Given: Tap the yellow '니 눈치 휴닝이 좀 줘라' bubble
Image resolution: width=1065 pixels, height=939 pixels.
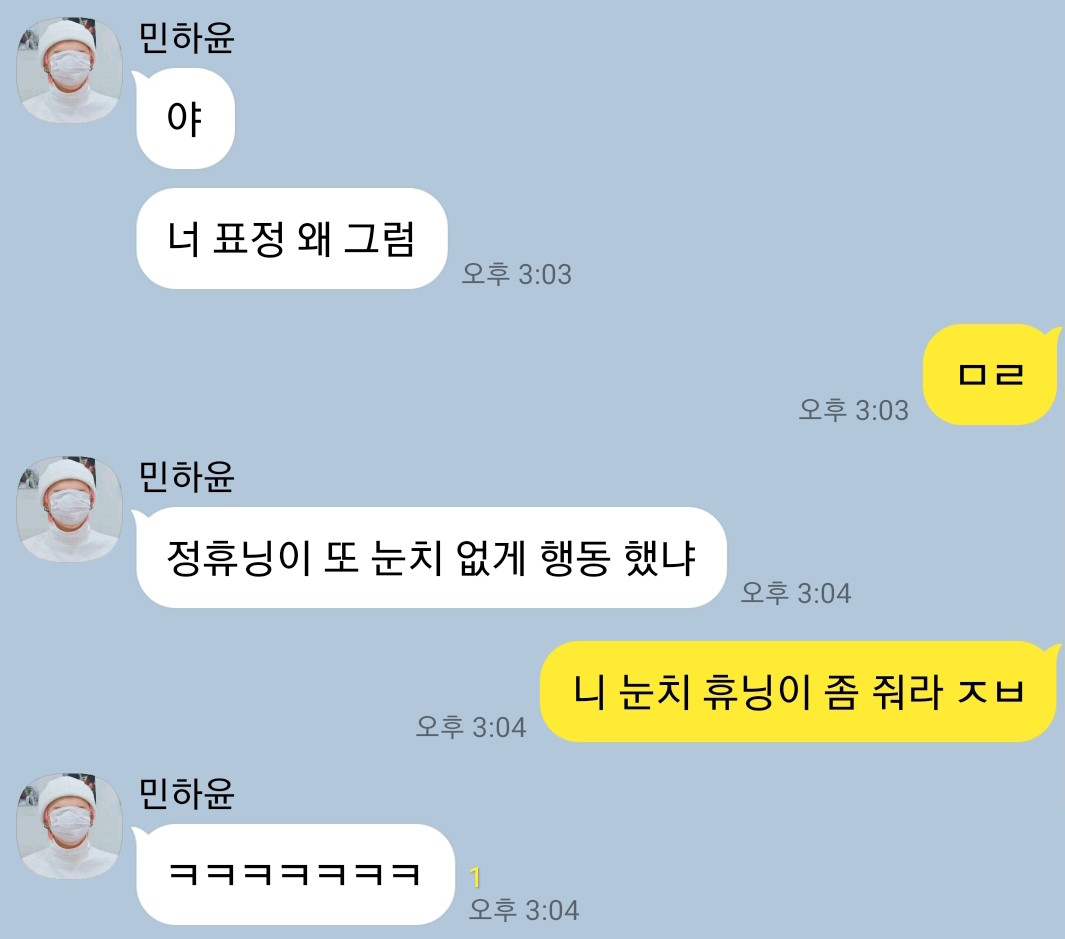Looking at the screenshot, I should tap(799, 691).
